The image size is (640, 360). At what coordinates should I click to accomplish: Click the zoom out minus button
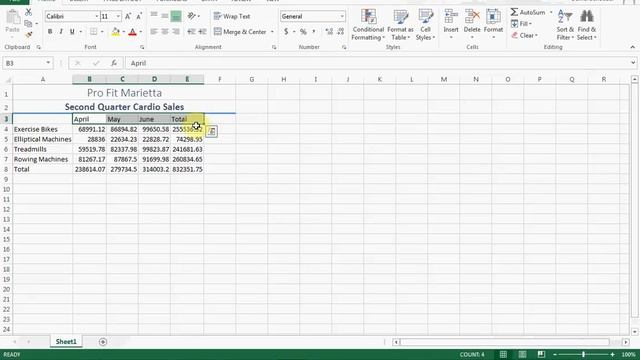(555, 354)
